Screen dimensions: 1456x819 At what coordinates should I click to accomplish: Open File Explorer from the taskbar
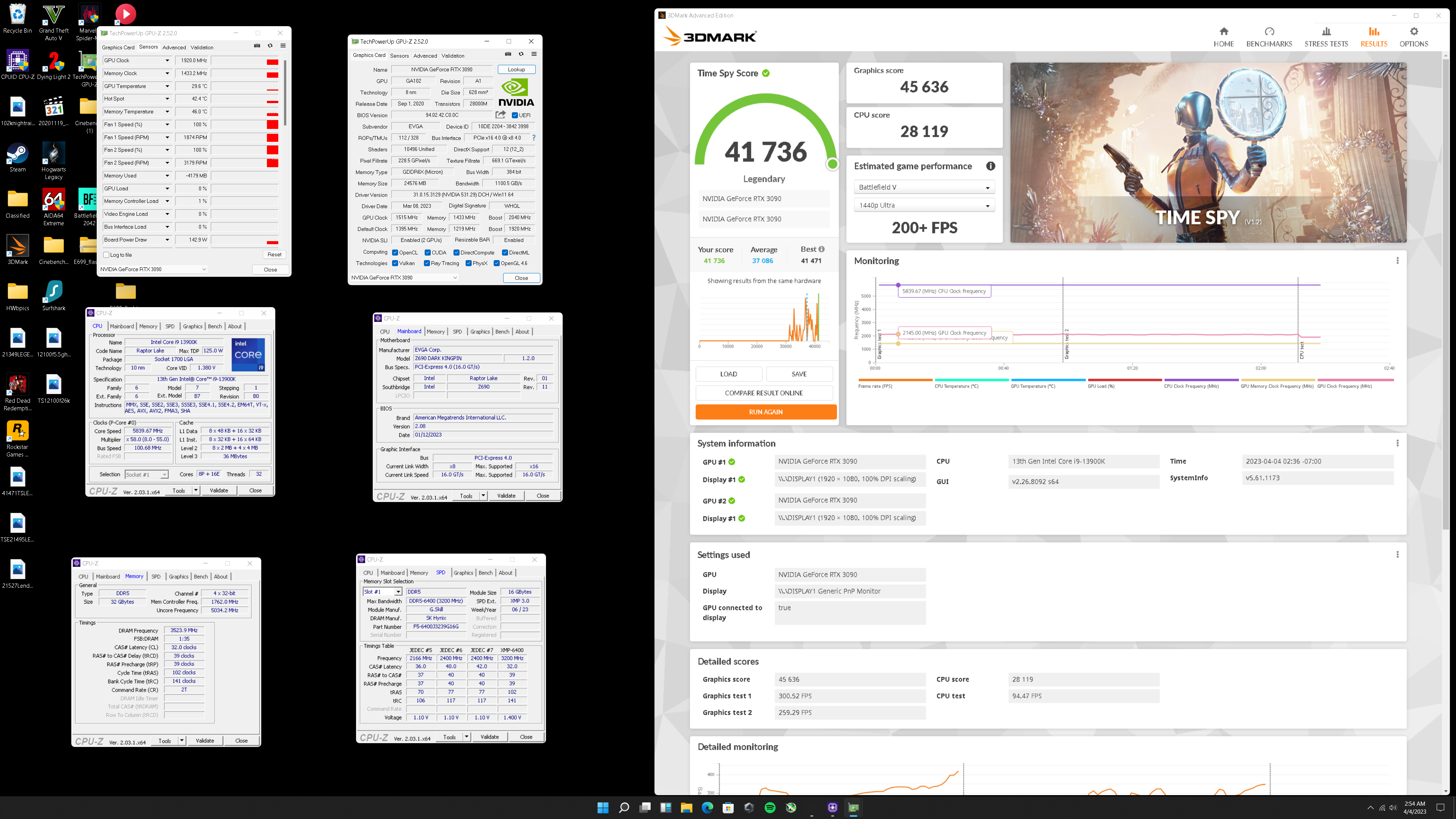[x=686, y=808]
